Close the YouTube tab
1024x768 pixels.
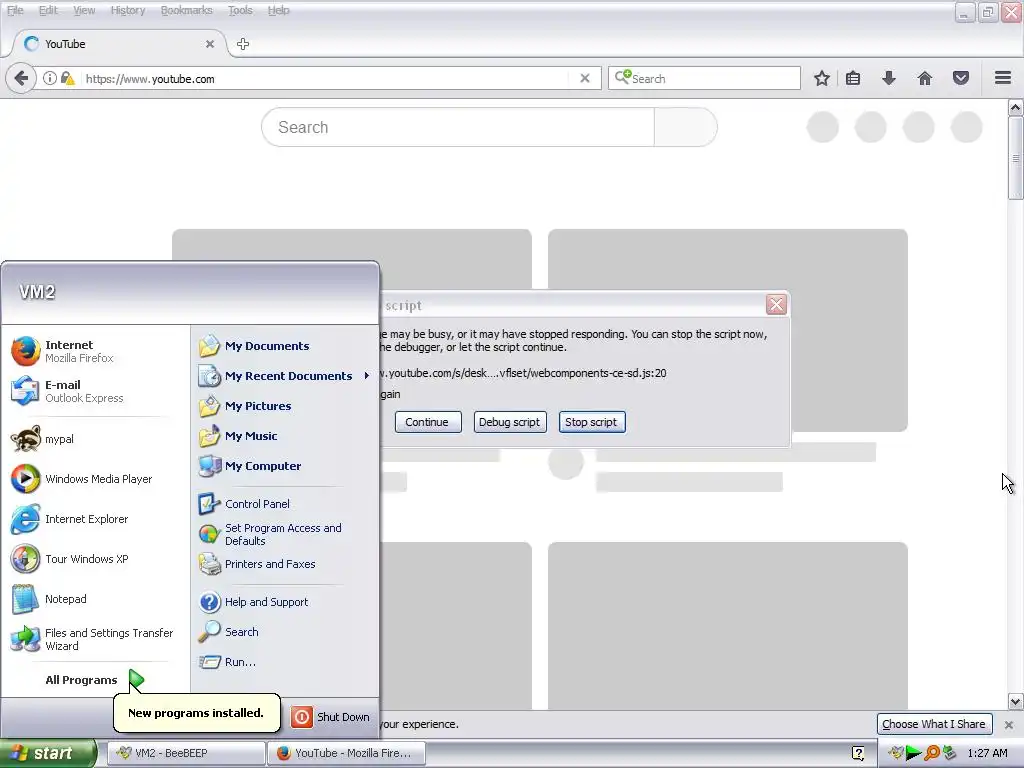tap(210, 44)
